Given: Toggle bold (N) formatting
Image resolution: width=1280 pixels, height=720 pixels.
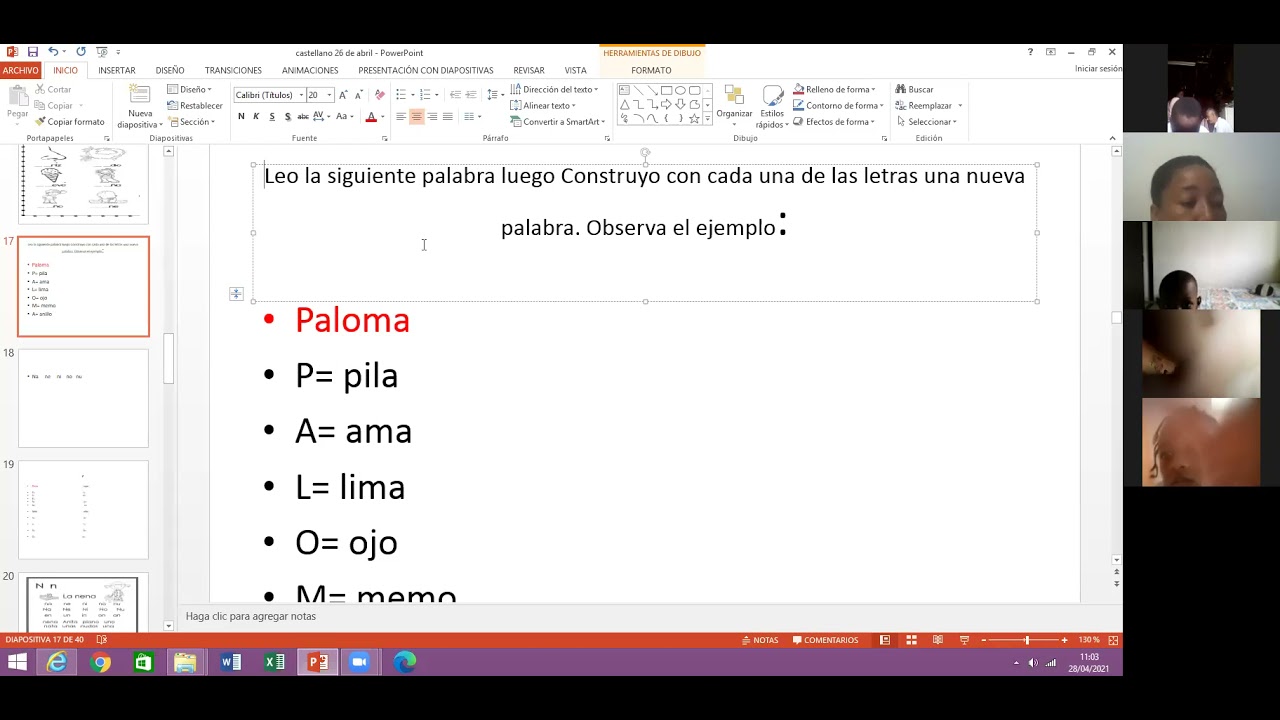Looking at the screenshot, I should 241,117.
